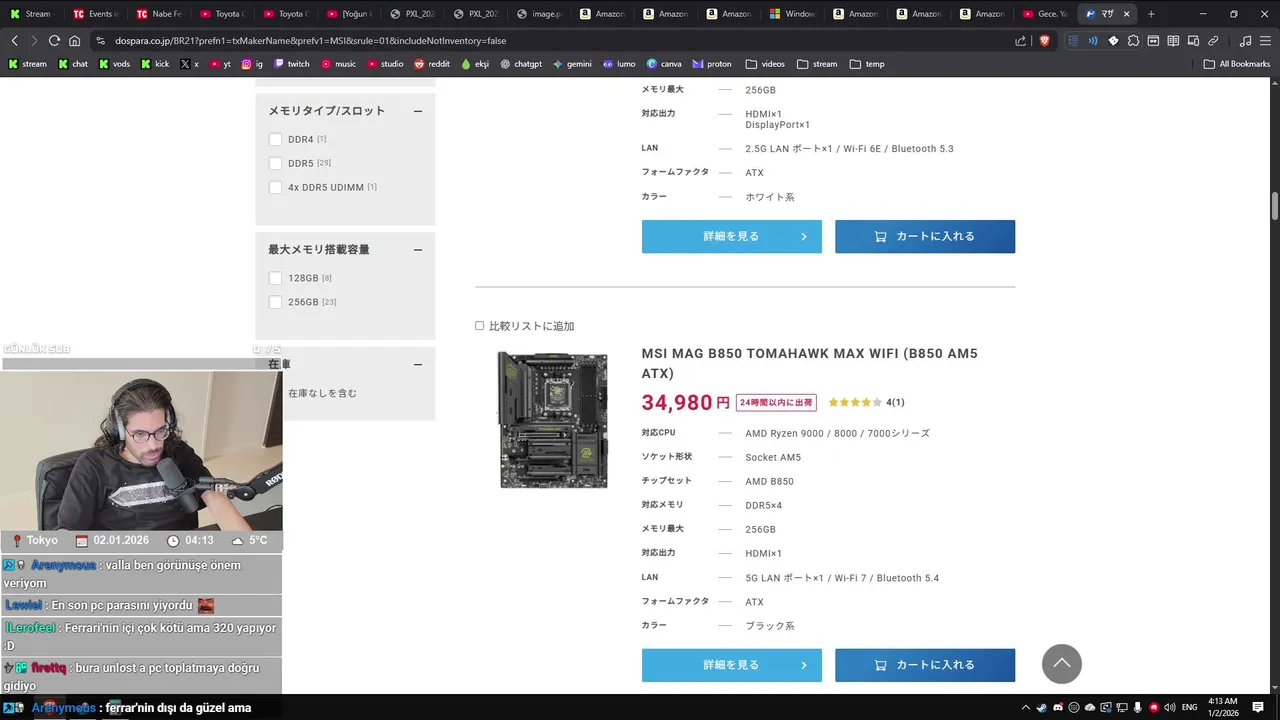Reload the current page

click(54, 41)
